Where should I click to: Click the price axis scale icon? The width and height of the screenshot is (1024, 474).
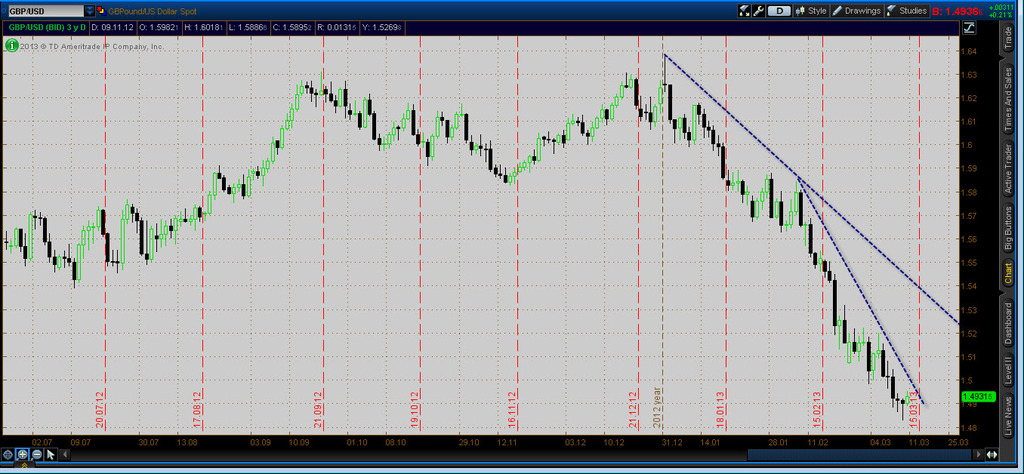point(991,453)
